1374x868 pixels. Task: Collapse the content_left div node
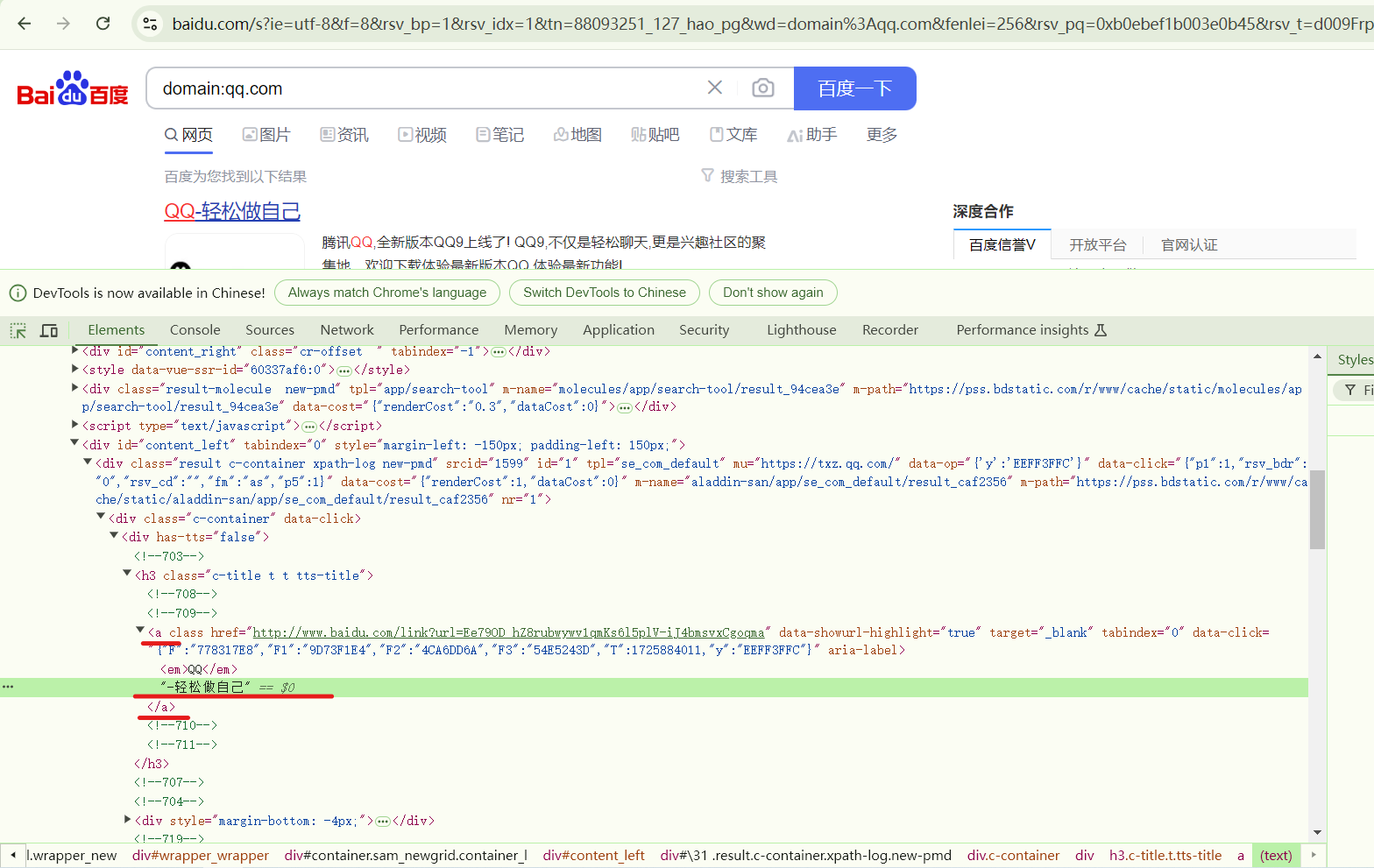click(74, 443)
